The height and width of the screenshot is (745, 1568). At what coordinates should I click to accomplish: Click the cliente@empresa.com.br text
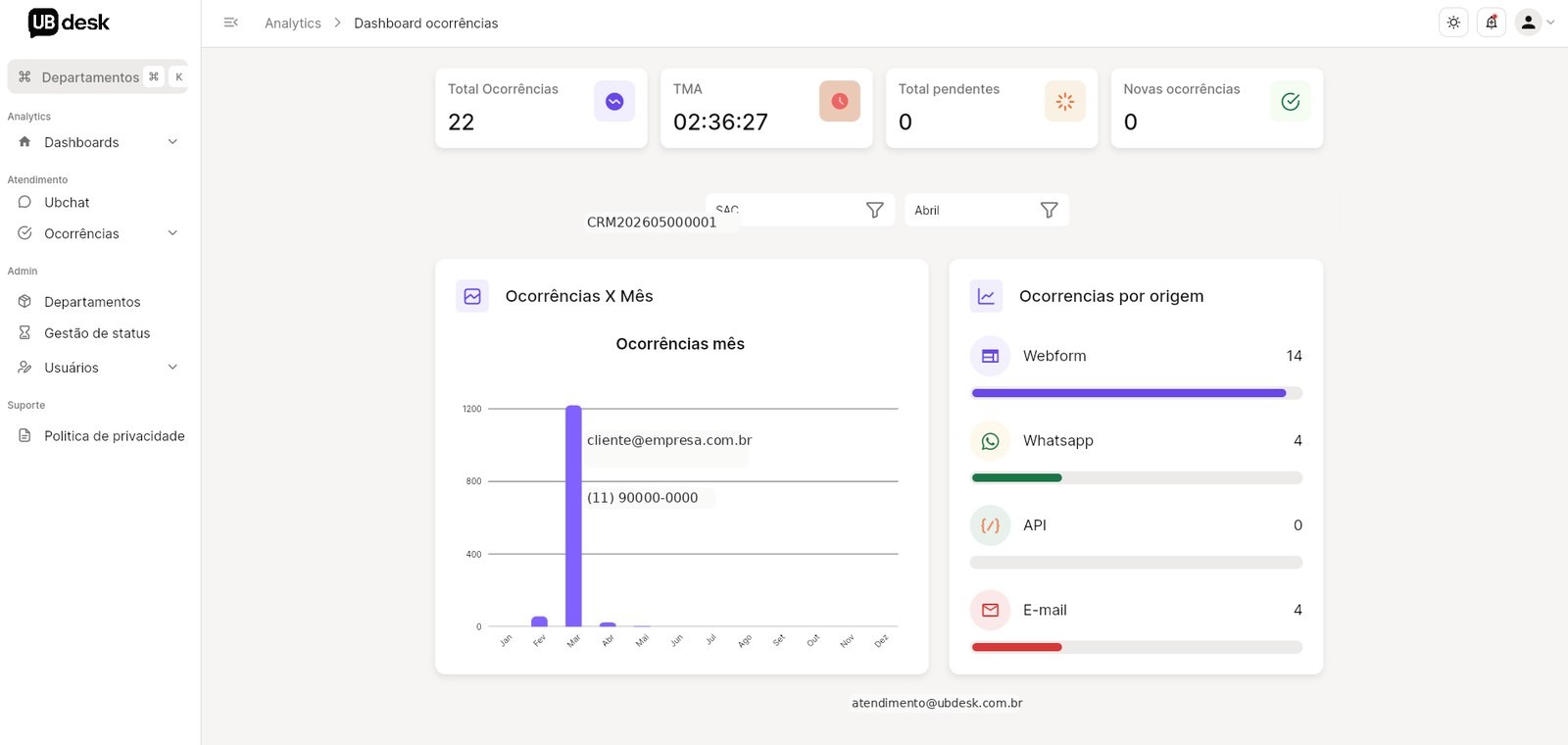click(x=669, y=440)
